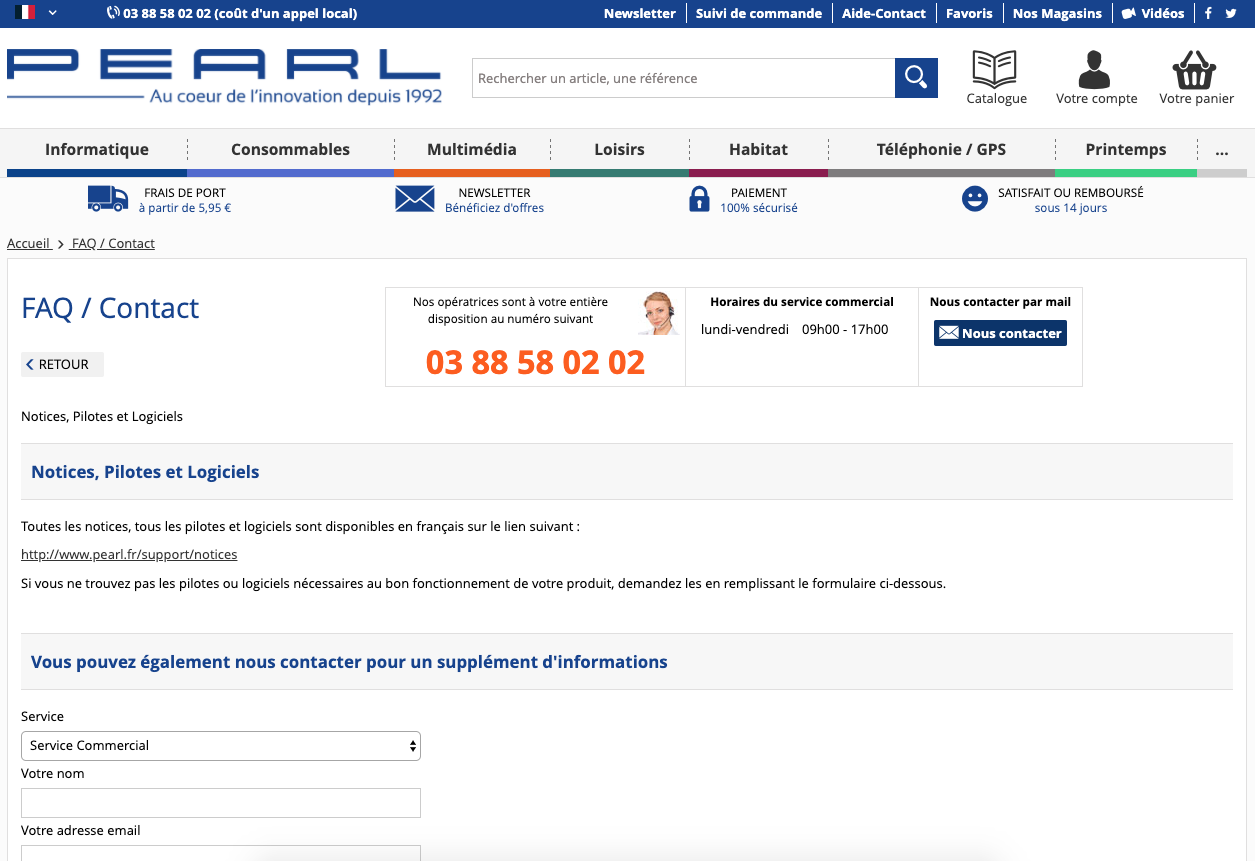
Task: Open the Votre panier basket icon
Action: pos(1196,68)
